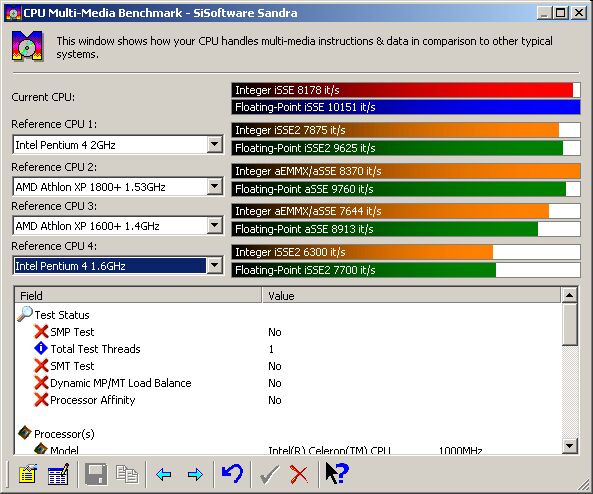Click the list scrollbar up arrow
Image resolution: width=593 pixels, height=494 pixels.
[570, 295]
